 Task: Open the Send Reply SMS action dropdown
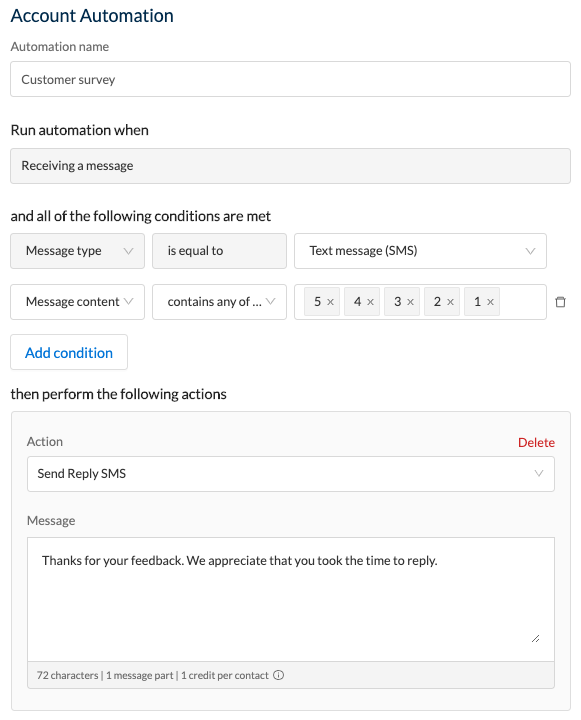coord(291,474)
